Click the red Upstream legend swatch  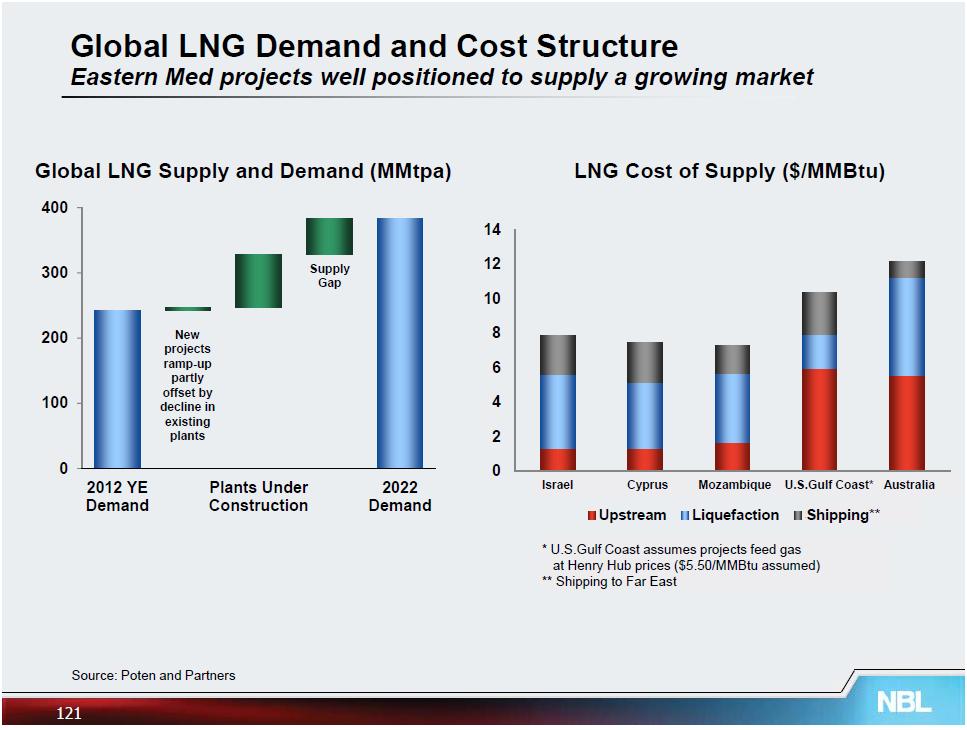click(591, 516)
